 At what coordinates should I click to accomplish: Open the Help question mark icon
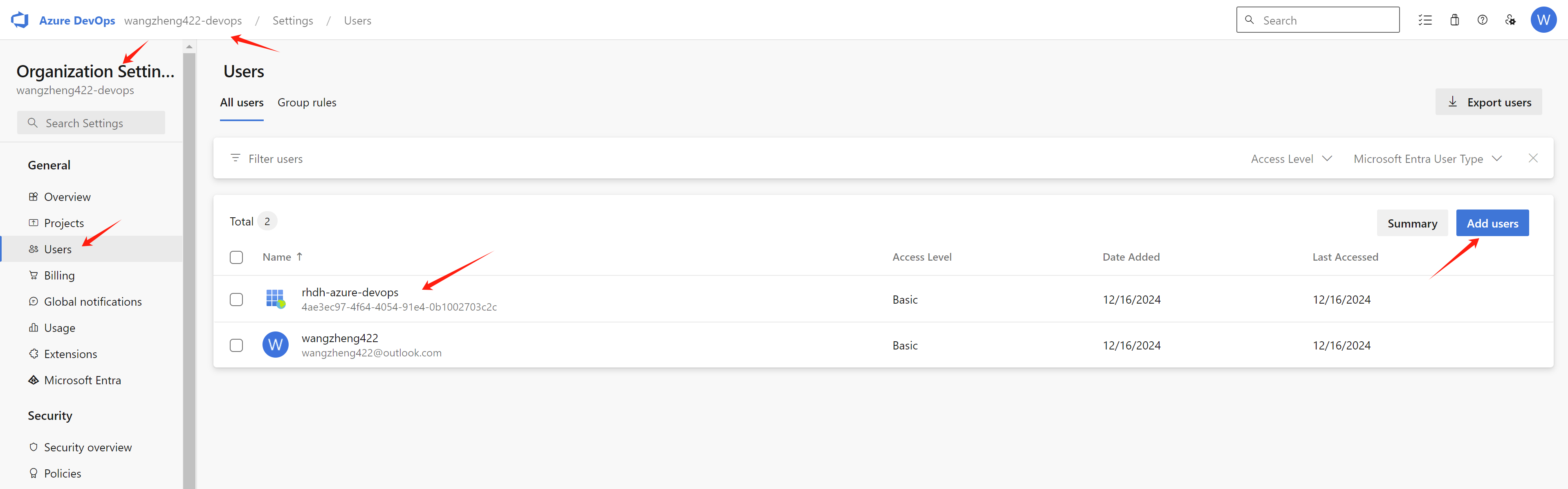(x=1482, y=20)
